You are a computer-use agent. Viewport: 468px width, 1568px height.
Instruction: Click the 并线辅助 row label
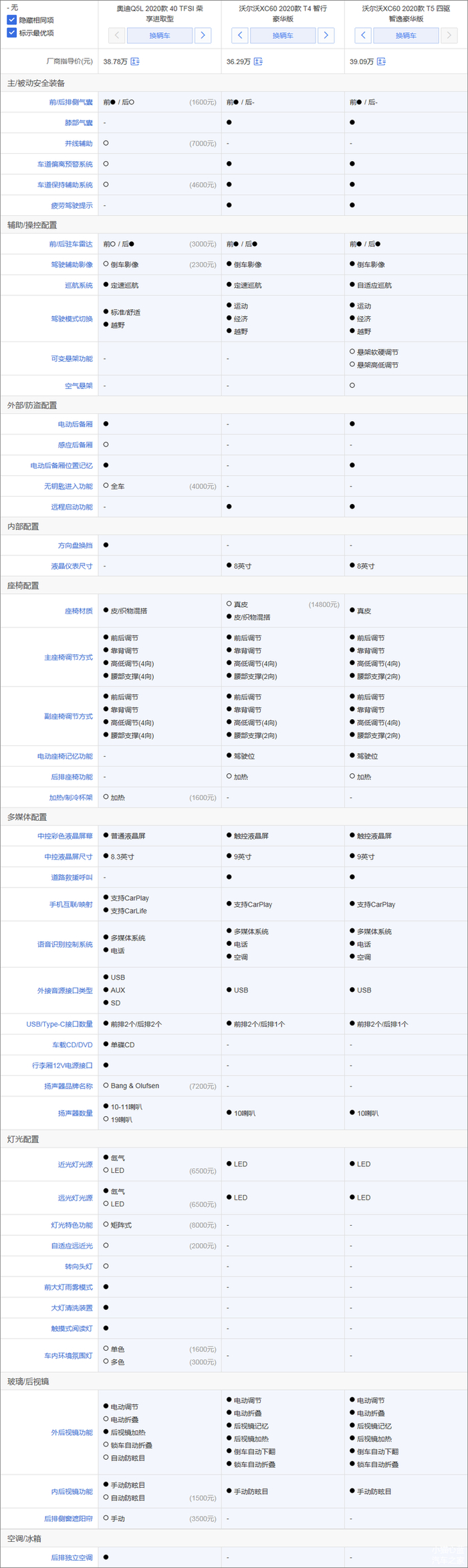tap(79, 144)
